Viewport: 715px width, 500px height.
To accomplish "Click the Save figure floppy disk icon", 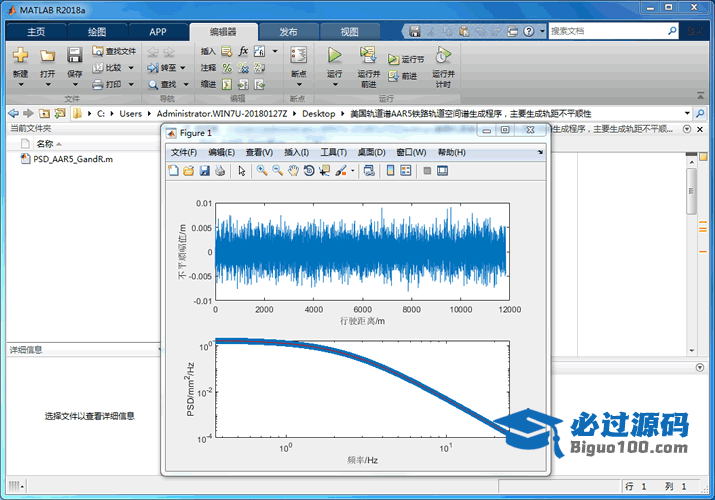I will 204,171.
